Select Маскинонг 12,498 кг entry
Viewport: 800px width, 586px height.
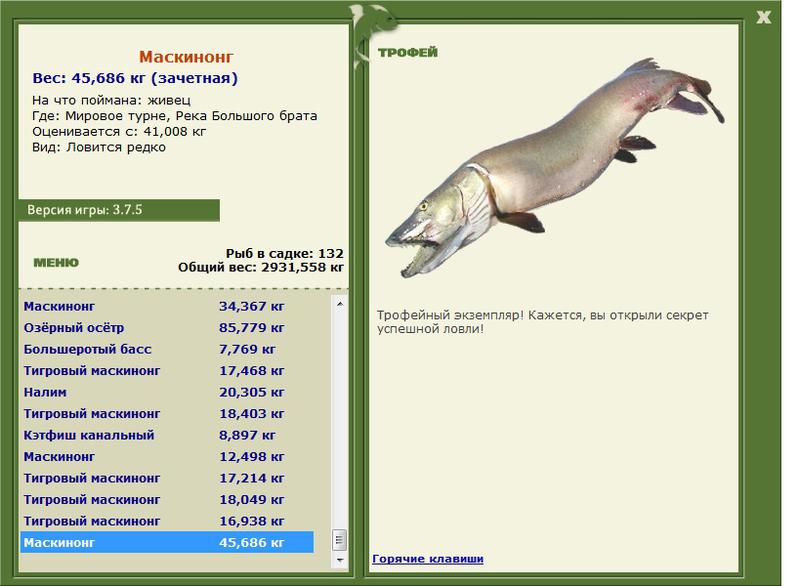[167, 456]
